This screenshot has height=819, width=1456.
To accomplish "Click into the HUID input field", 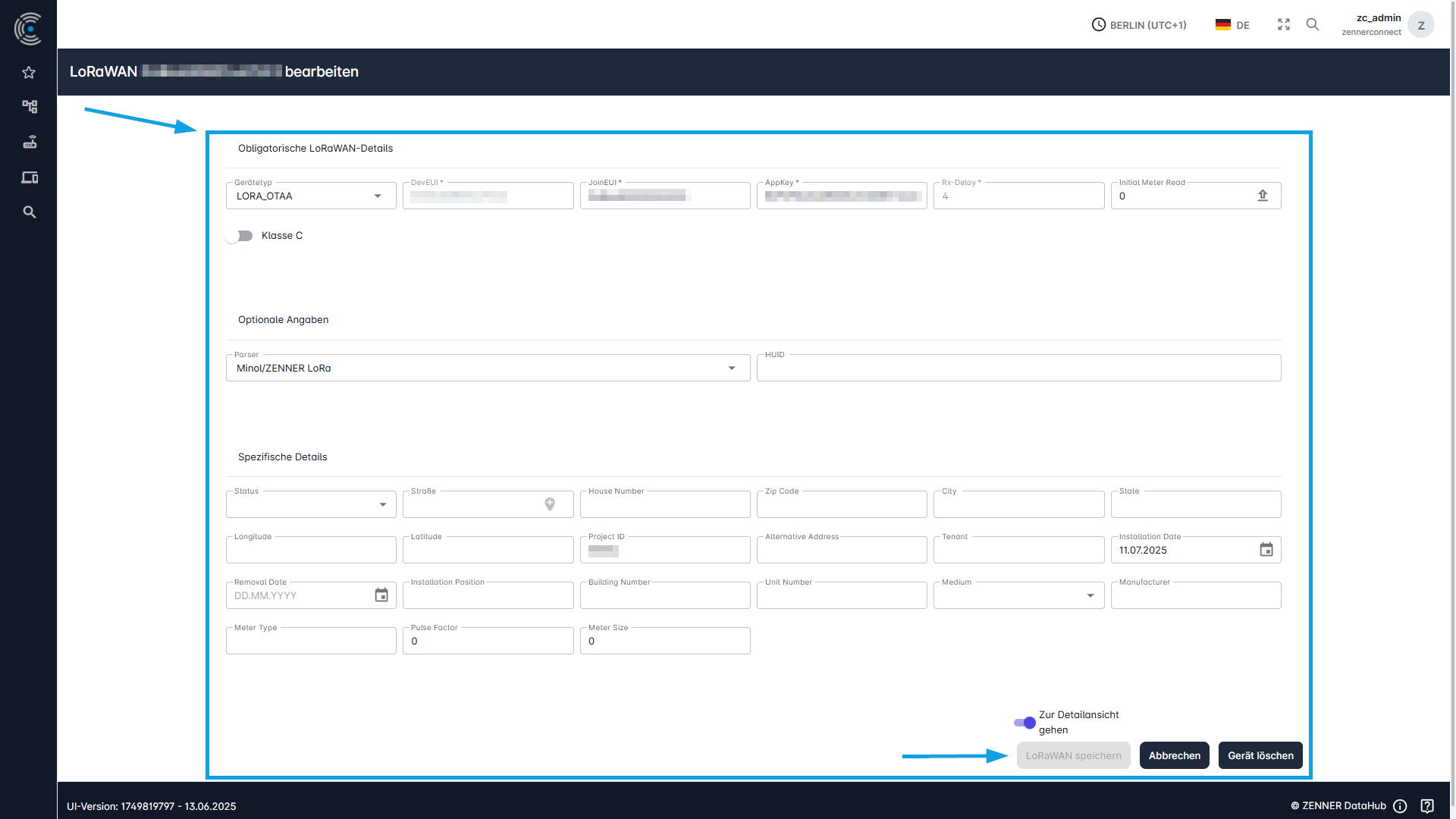I will pos(1018,369).
